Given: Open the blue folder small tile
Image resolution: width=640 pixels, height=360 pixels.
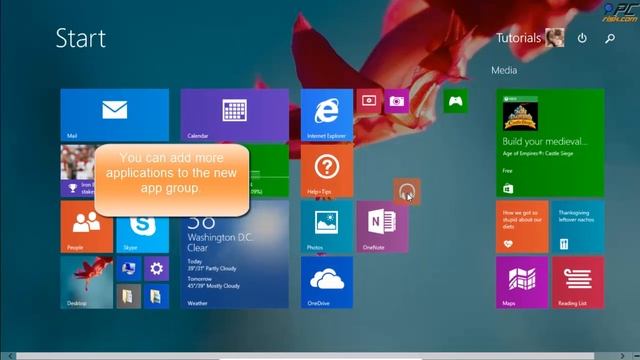Looking at the screenshot, I should coord(156,296).
